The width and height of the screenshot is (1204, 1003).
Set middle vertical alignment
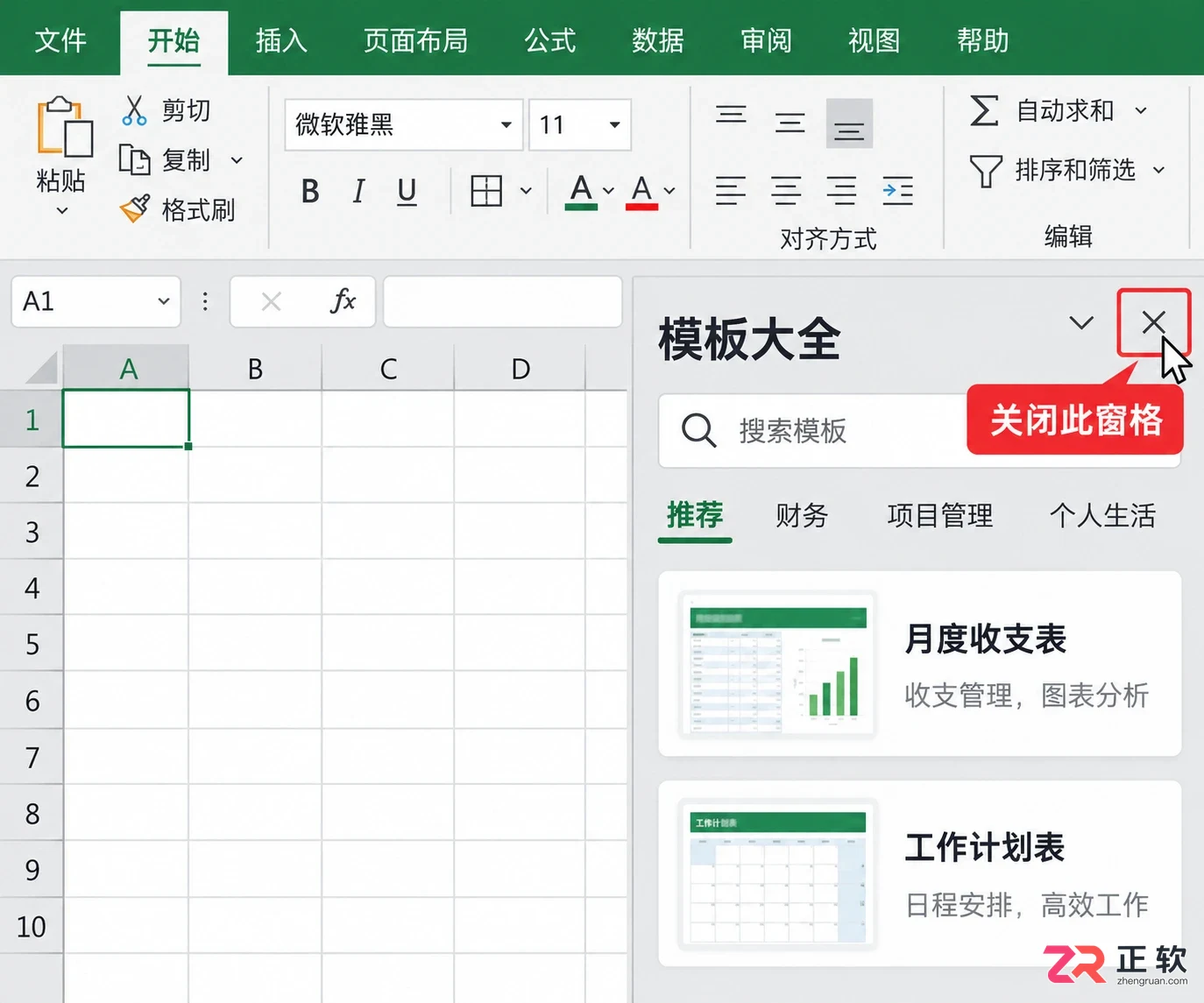pyautogui.click(x=790, y=123)
